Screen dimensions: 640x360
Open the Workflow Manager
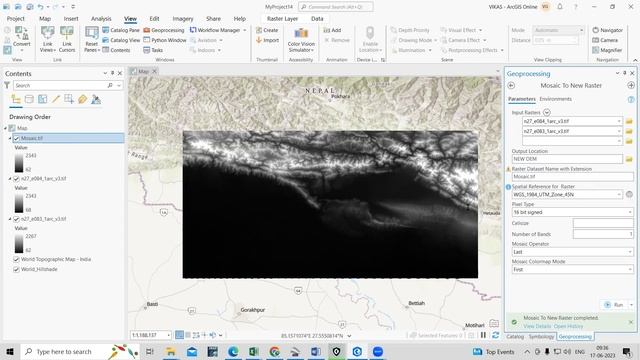(218, 30)
